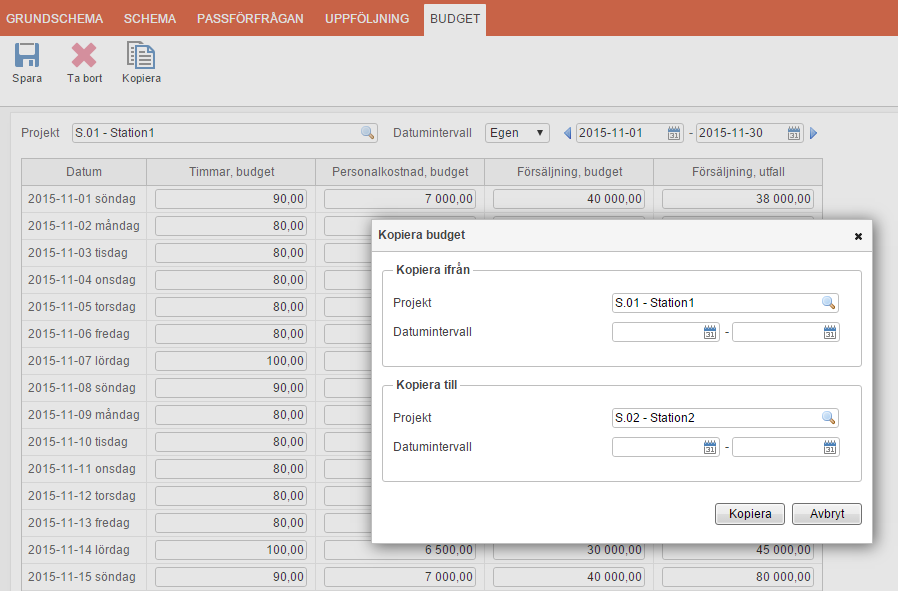Image resolution: width=898 pixels, height=591 pixels.
Task: Click the Personalkostnad, budget column header
Action: 400,172
